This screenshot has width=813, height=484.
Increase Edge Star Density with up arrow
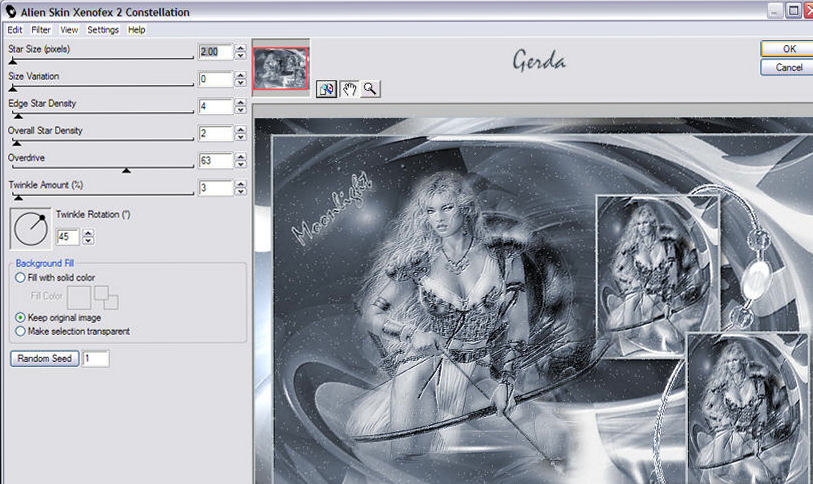click(240, 103)
